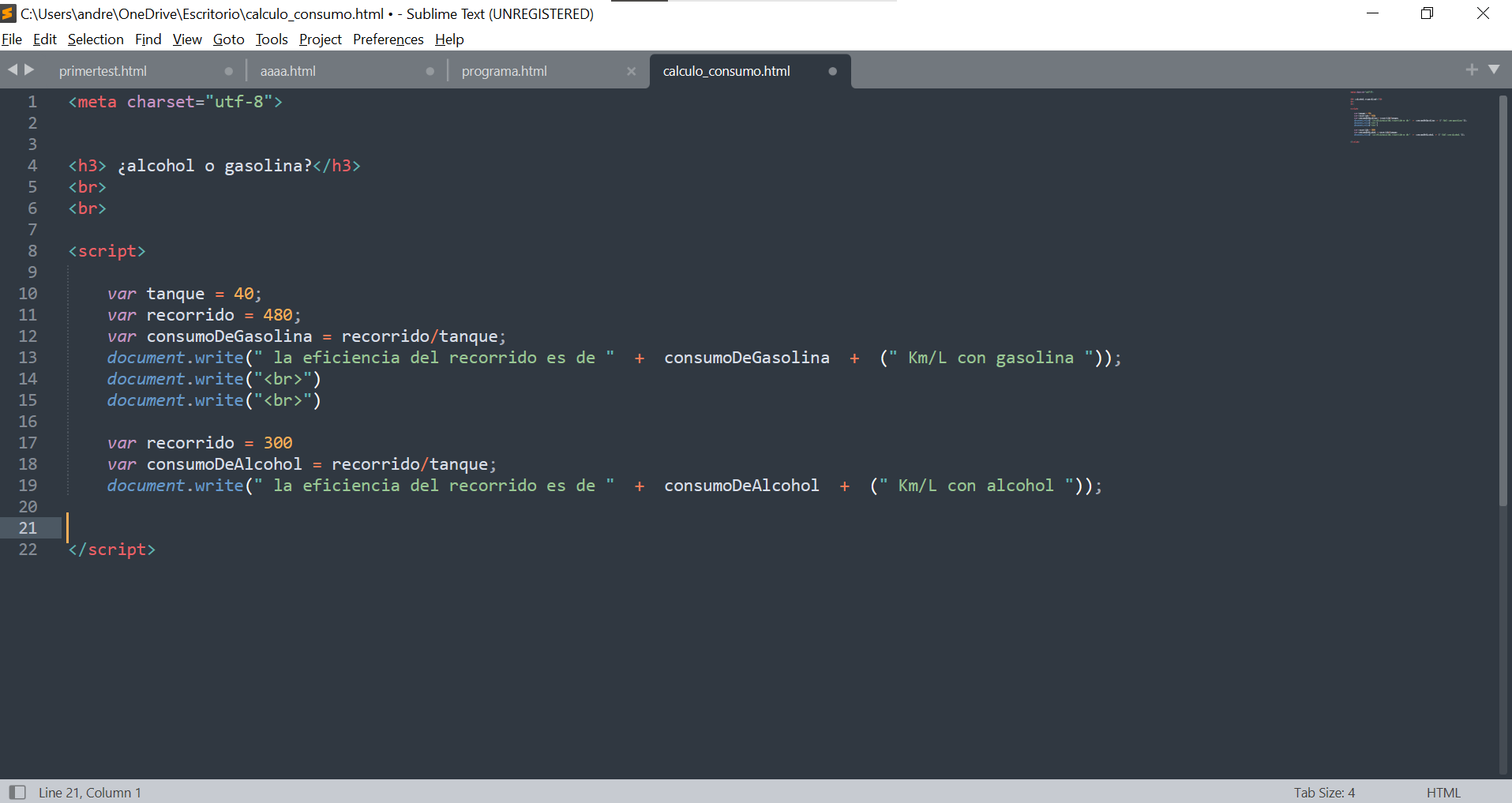Screen dimensions: 1512x803
Task: Close unsaved aaaa.html tab via its dot
Action: point(430,71)
